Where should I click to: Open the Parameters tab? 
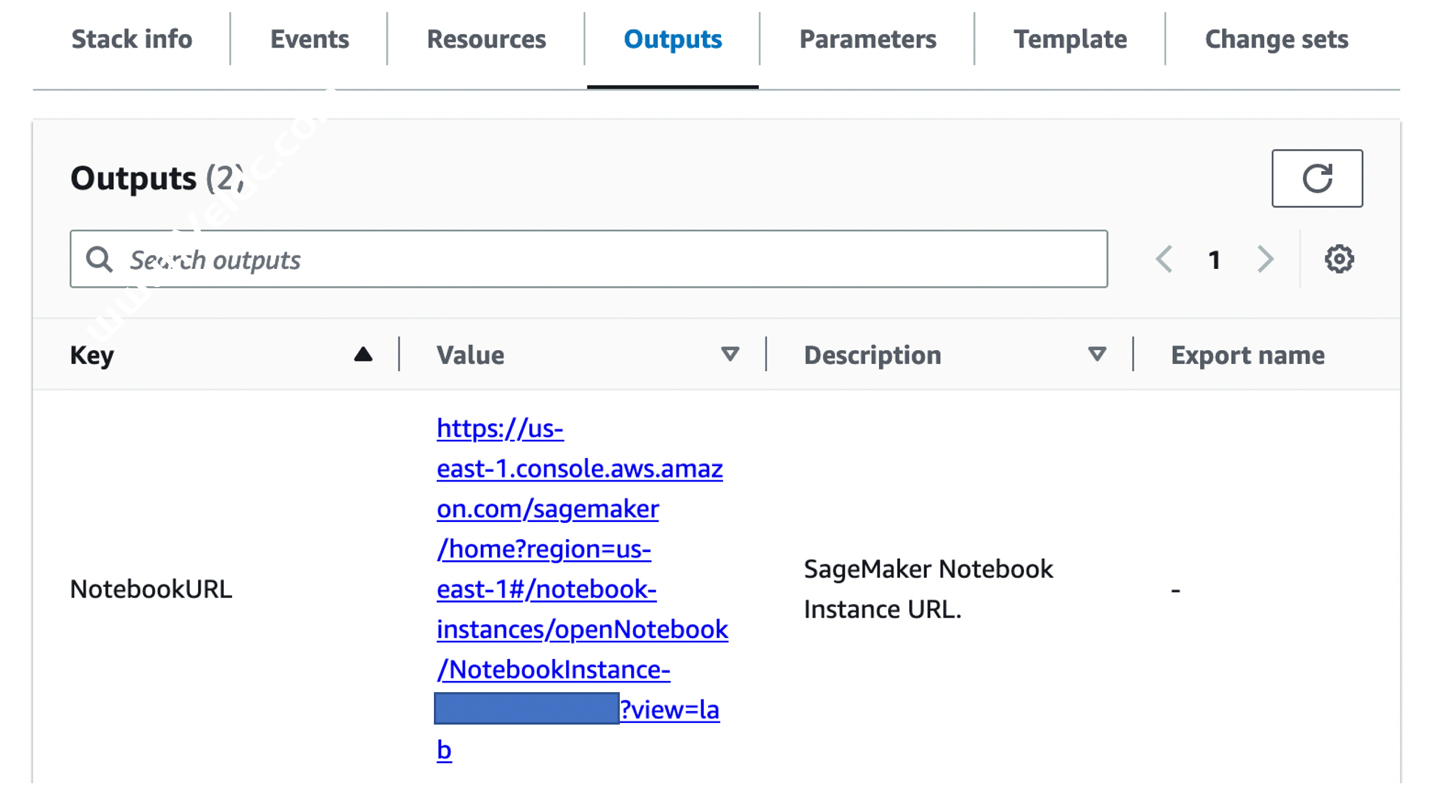(867, 39)
